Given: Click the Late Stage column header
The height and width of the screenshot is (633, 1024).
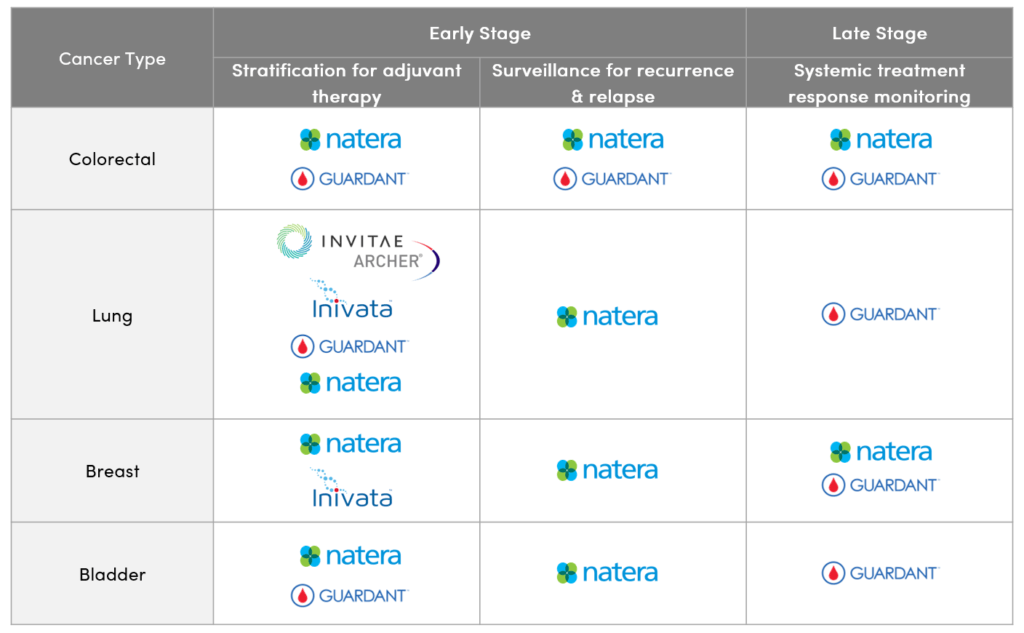Looking at the screenshot, I should 880,33.
